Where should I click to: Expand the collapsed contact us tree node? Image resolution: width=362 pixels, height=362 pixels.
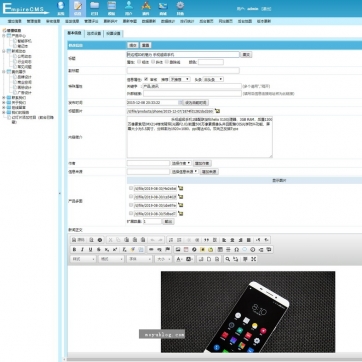coord(4,98)
